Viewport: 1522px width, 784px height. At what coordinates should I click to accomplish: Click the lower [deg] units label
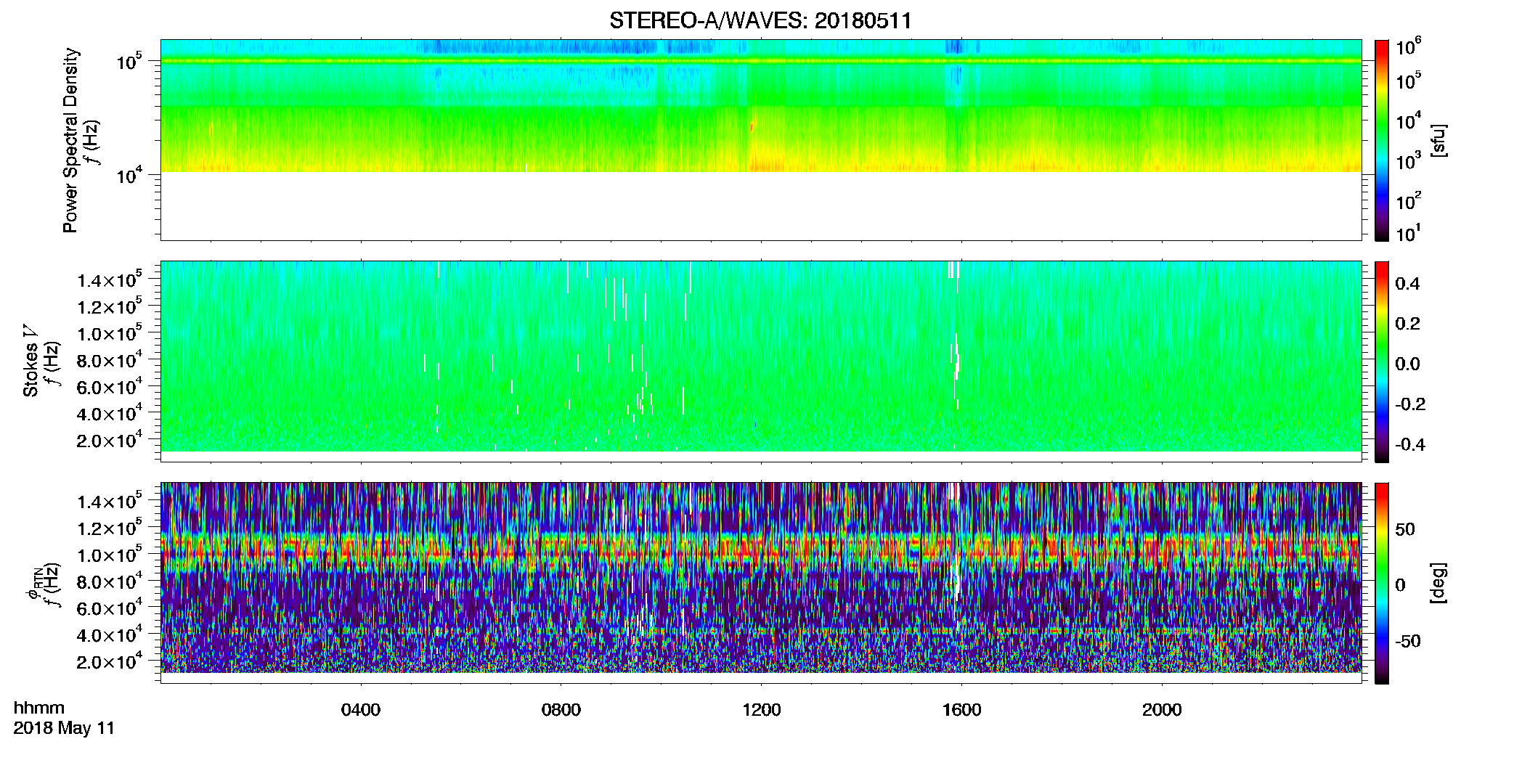1438,583
